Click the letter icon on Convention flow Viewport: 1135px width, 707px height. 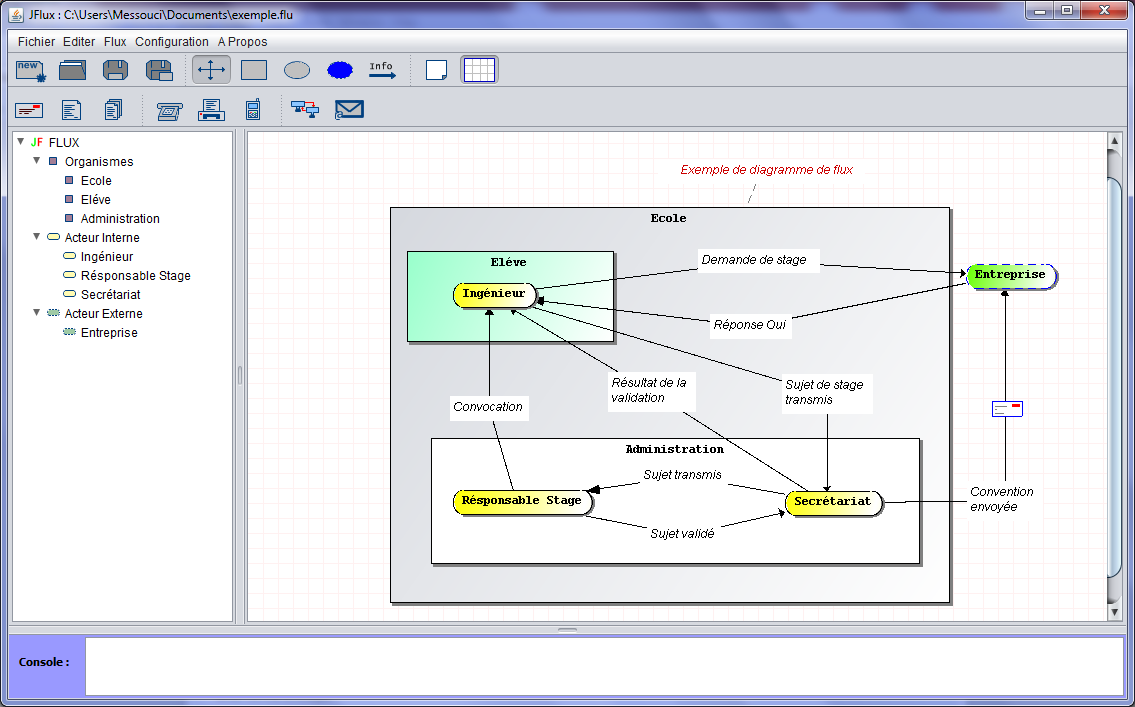tap(1007, 409)
